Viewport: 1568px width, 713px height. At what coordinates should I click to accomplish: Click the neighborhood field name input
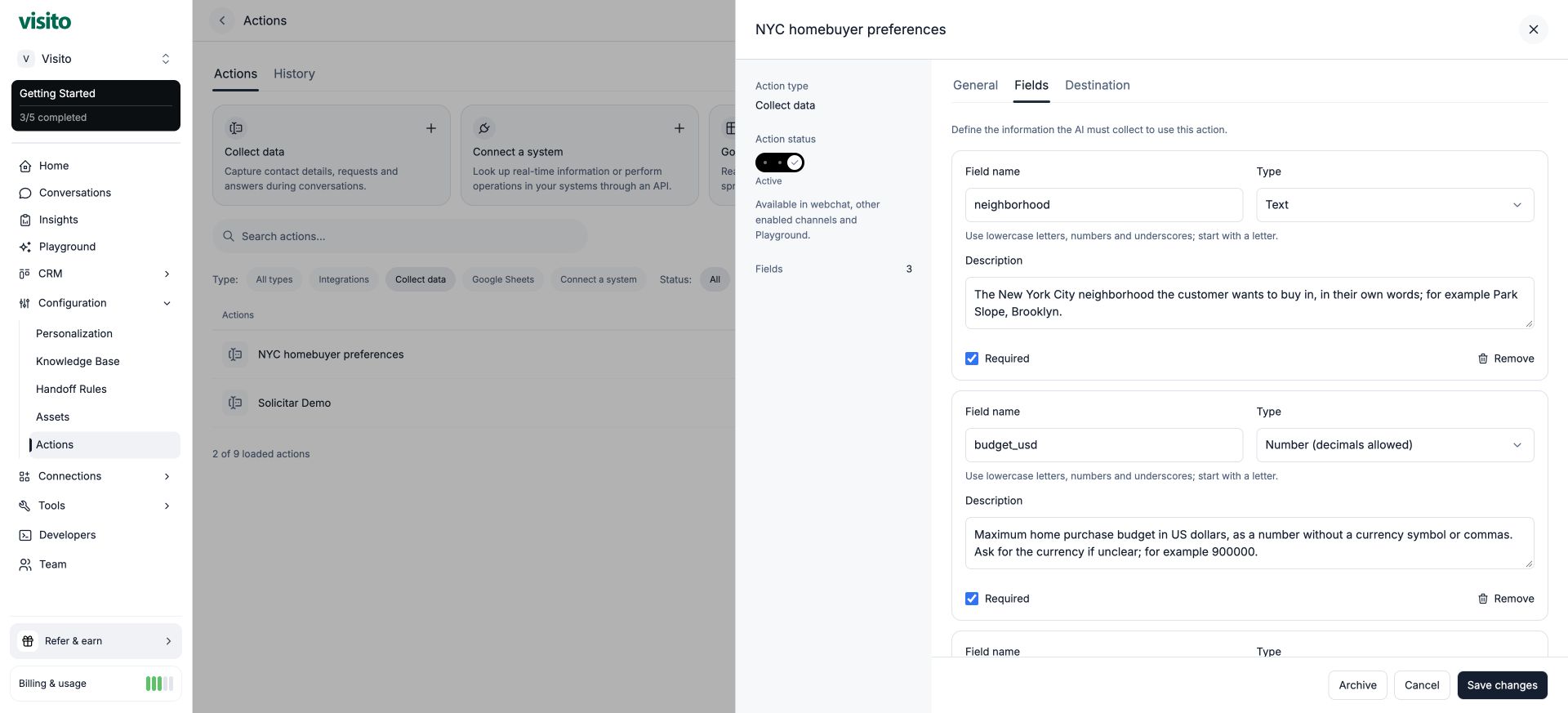coord(1103,205)
